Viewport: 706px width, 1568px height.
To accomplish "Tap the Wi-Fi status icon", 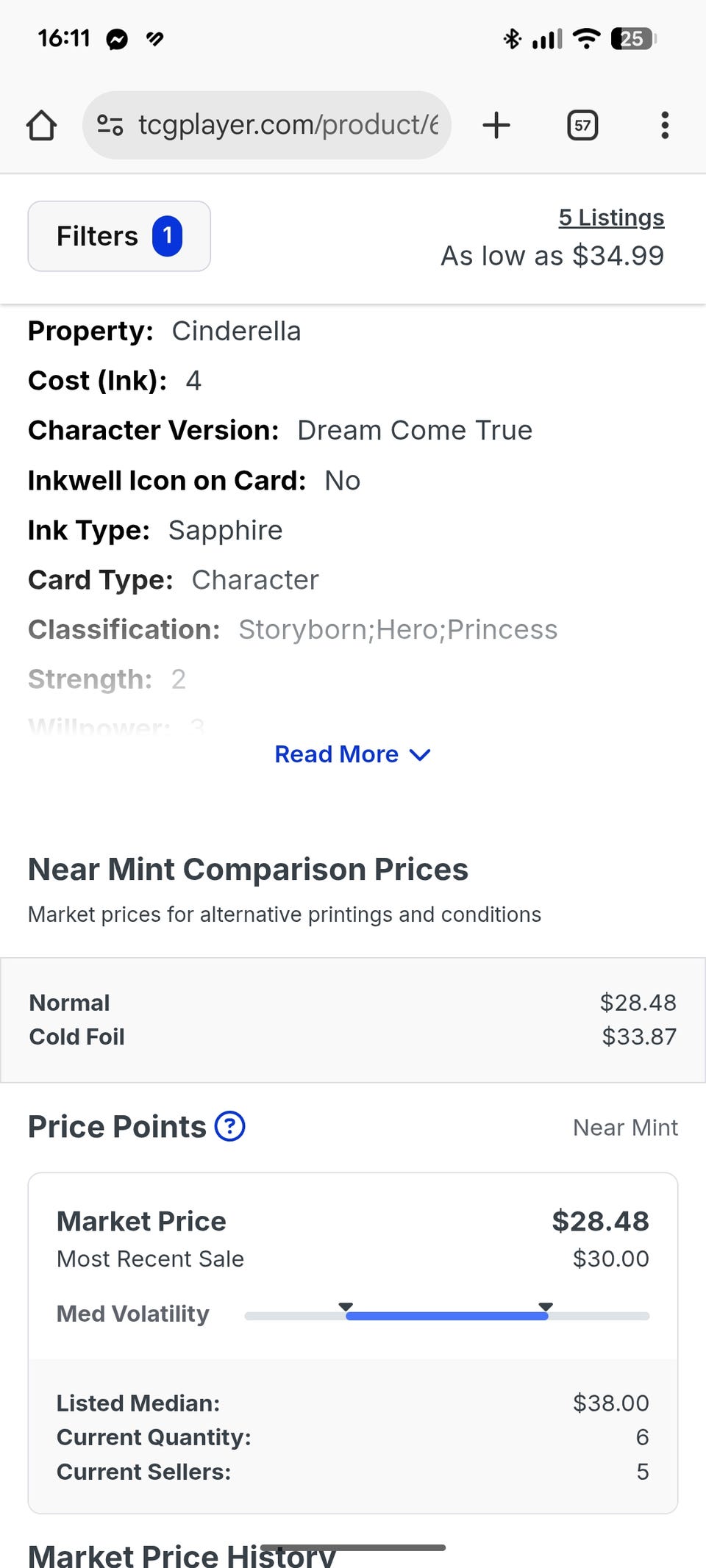I will (586, 38).
